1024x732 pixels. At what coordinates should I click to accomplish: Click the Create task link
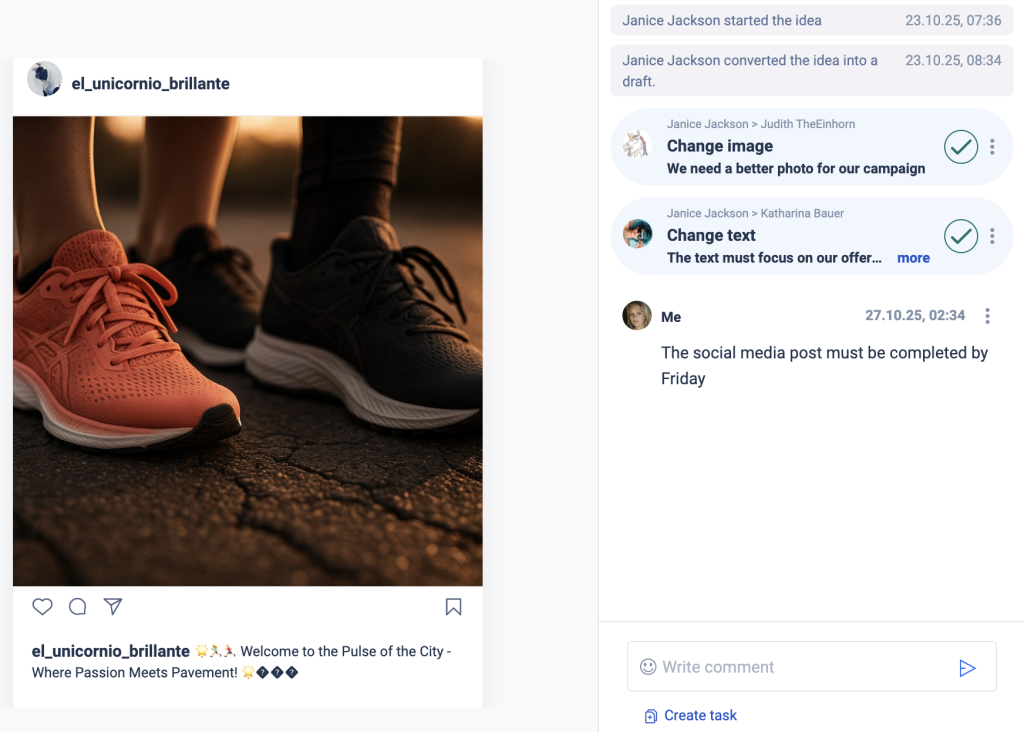pyautogui.click(x=699, y=715)
